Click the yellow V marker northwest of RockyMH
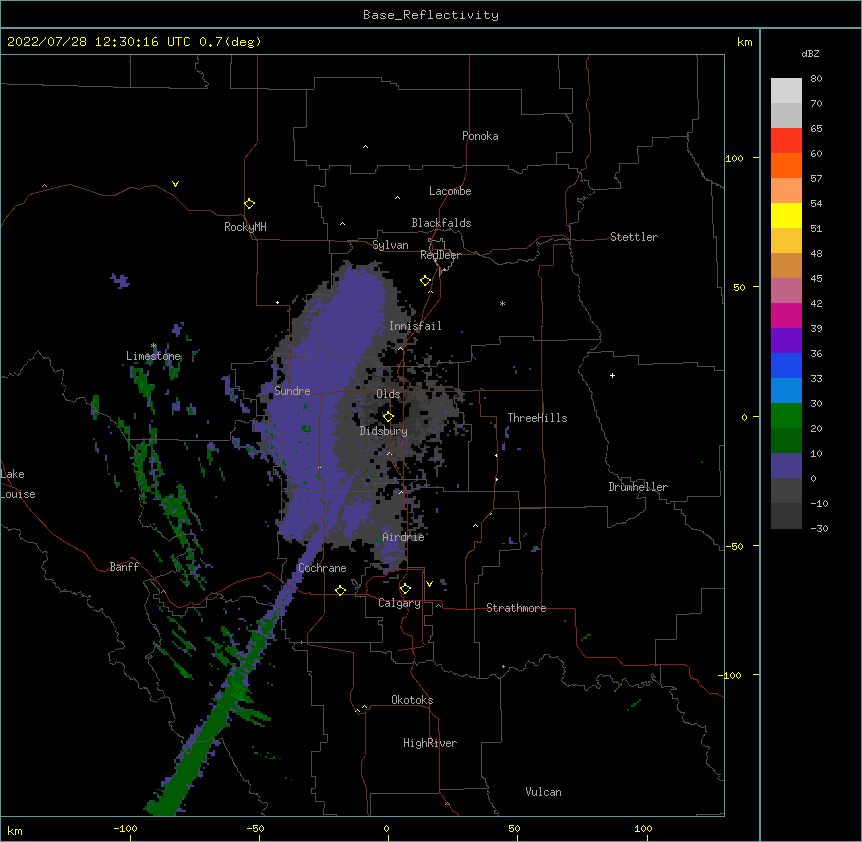This screenshot has height=842, width=862. click(175, 184)
